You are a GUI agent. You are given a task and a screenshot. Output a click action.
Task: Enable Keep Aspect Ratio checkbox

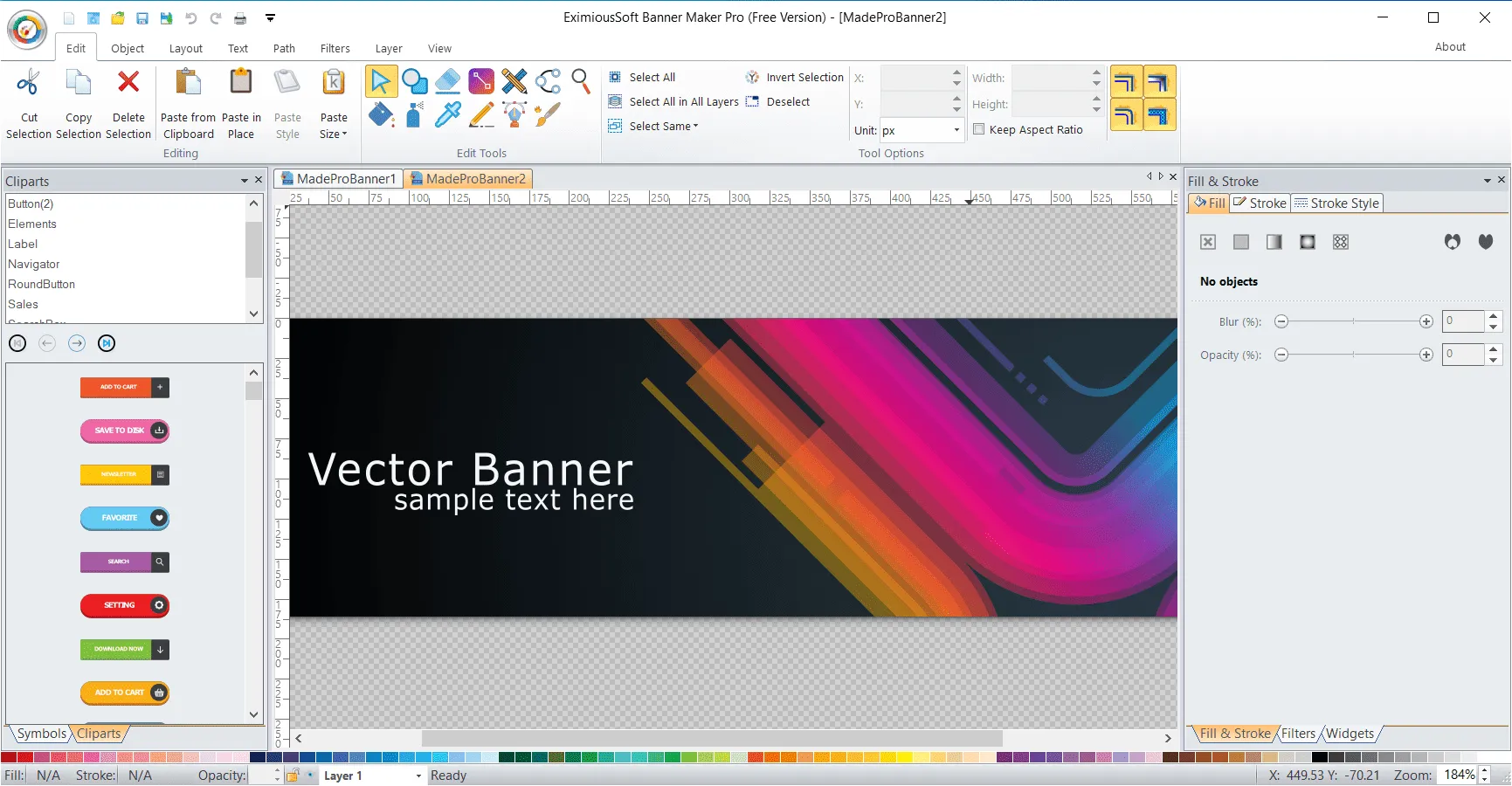pyautogui.click(x=979, y=129)
